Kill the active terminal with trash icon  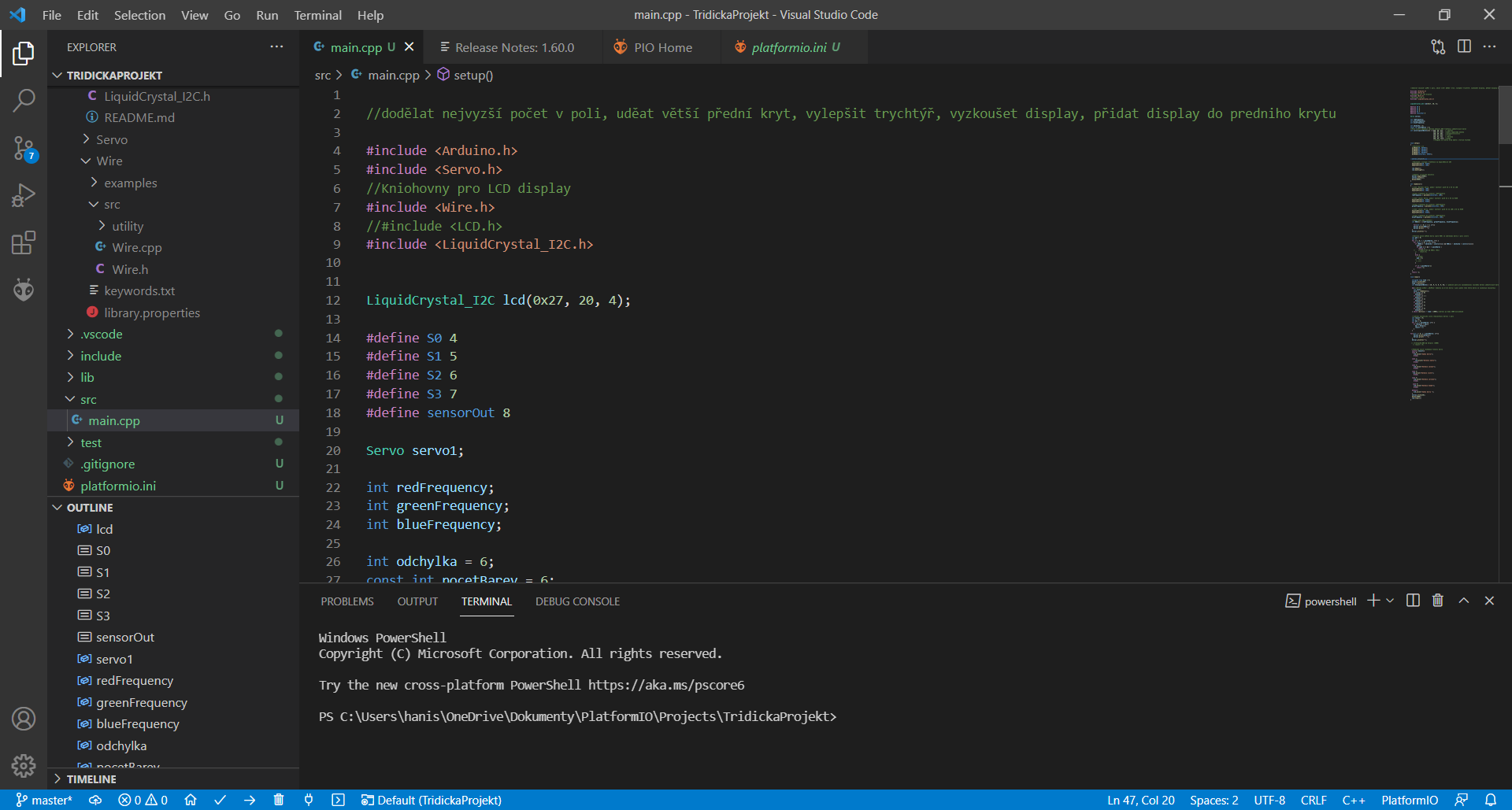coord(1436,601)
